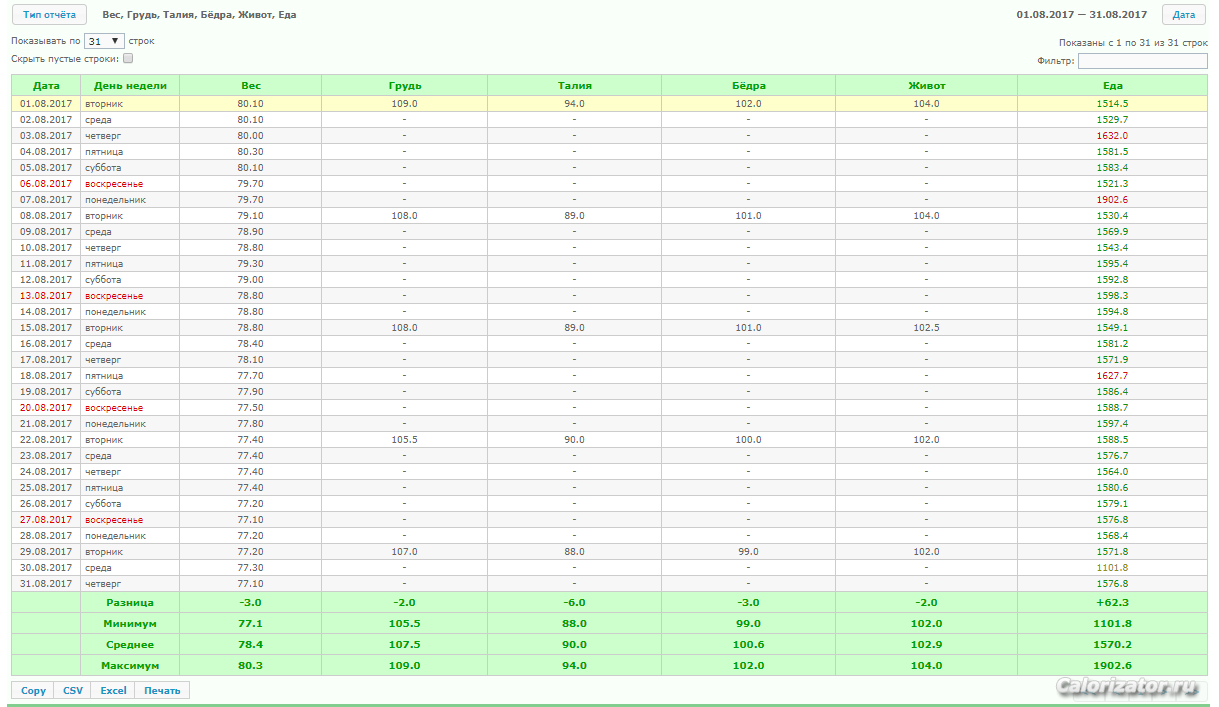Sort by the День недели column header
1219x707 pixels.
pos(130,85)
